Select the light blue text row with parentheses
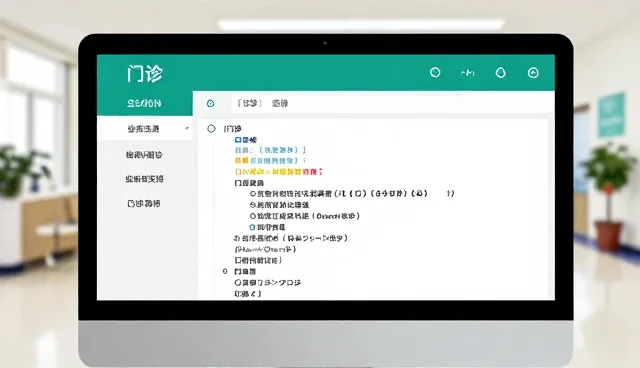 (x=270, y=150)
